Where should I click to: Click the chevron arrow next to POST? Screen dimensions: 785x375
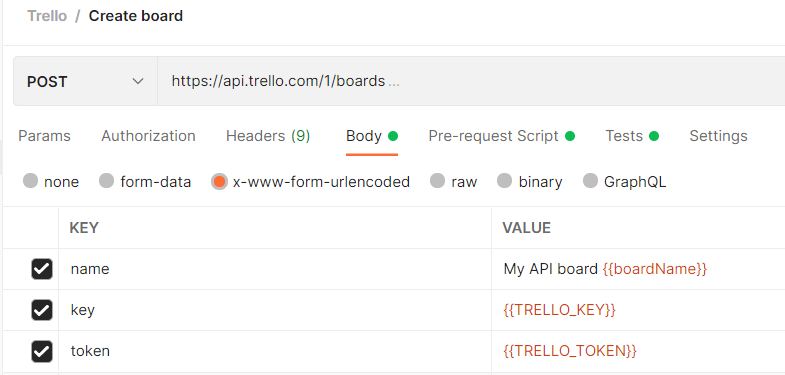[138, 81]
